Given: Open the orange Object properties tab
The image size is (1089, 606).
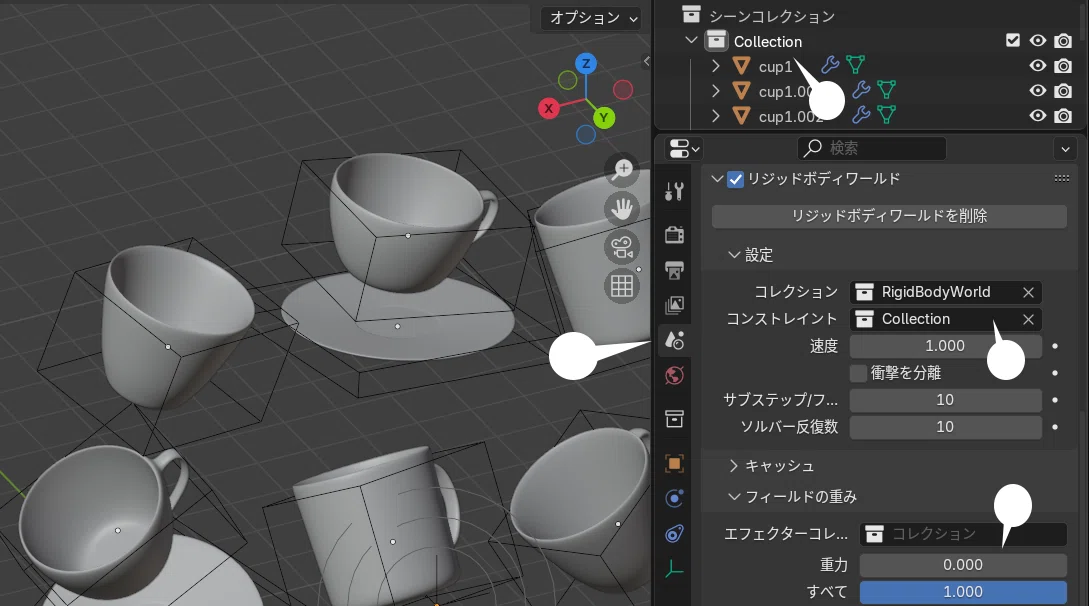Looking at the screenshot, I should [x=674, y=463].
